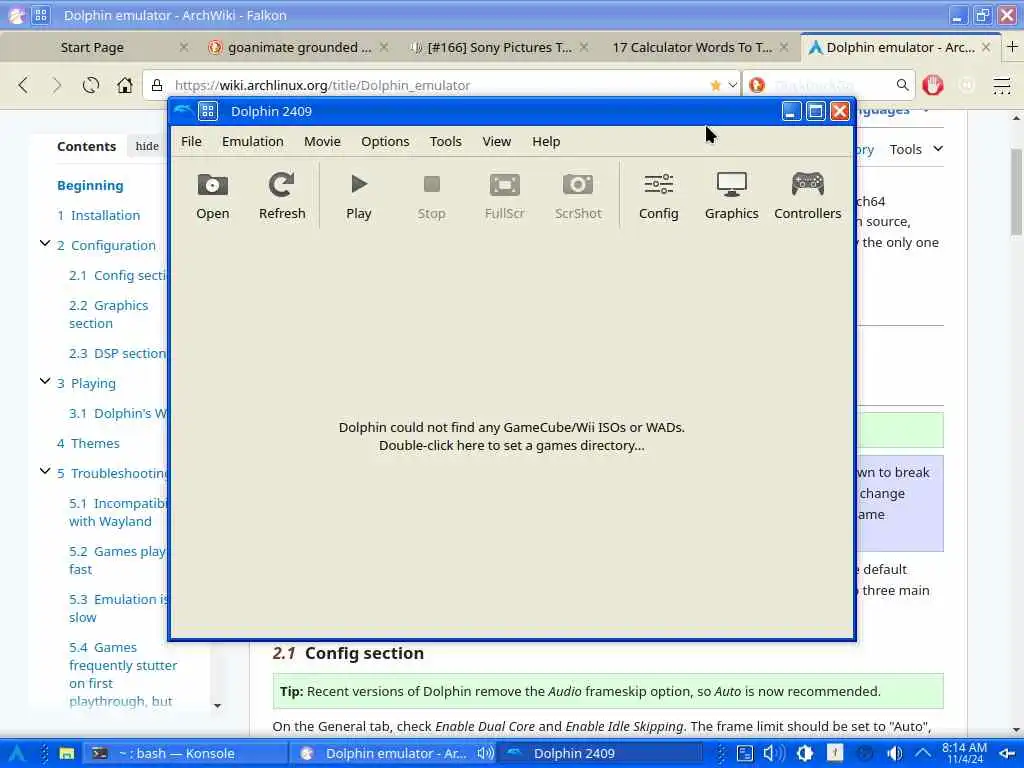
Task: Go to '2.3 DSP section' link
Action: (118, 353)
